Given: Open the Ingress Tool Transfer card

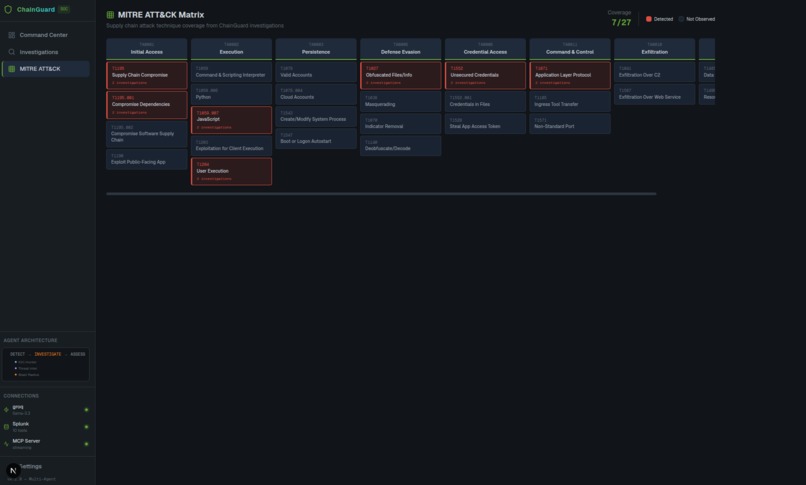Looking at the screenshot, I should pos(570,101).
